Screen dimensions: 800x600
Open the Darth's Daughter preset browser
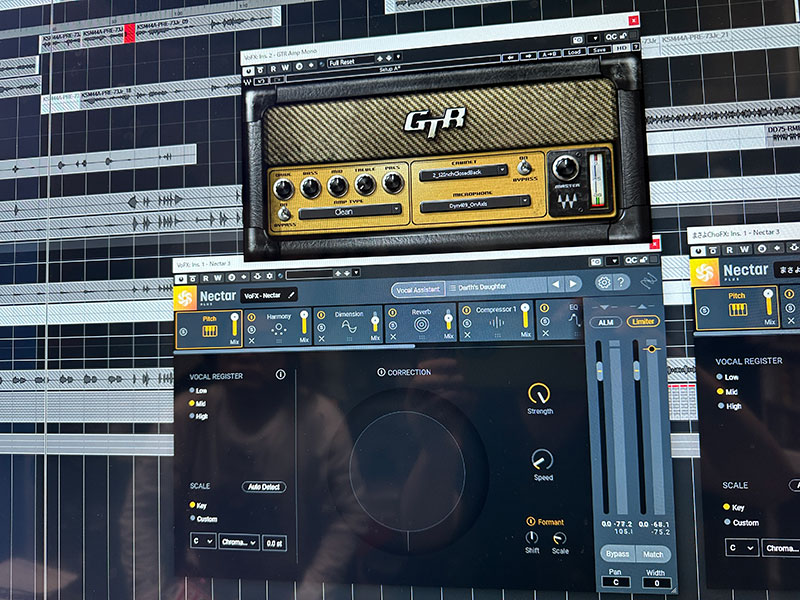pyautogui.click(x=495, y=286)
